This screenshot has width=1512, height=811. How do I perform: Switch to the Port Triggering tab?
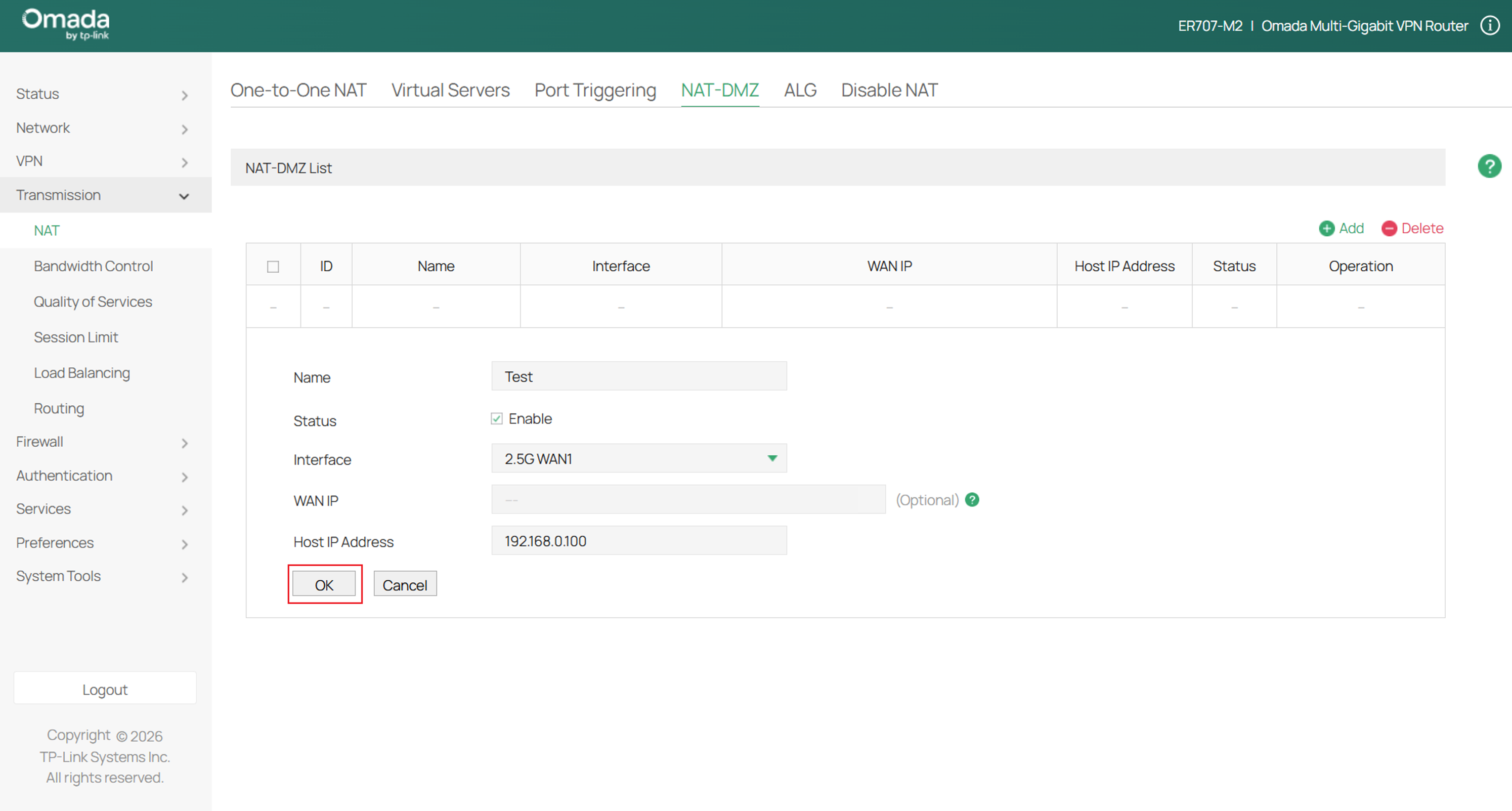[x=595, y=90]
